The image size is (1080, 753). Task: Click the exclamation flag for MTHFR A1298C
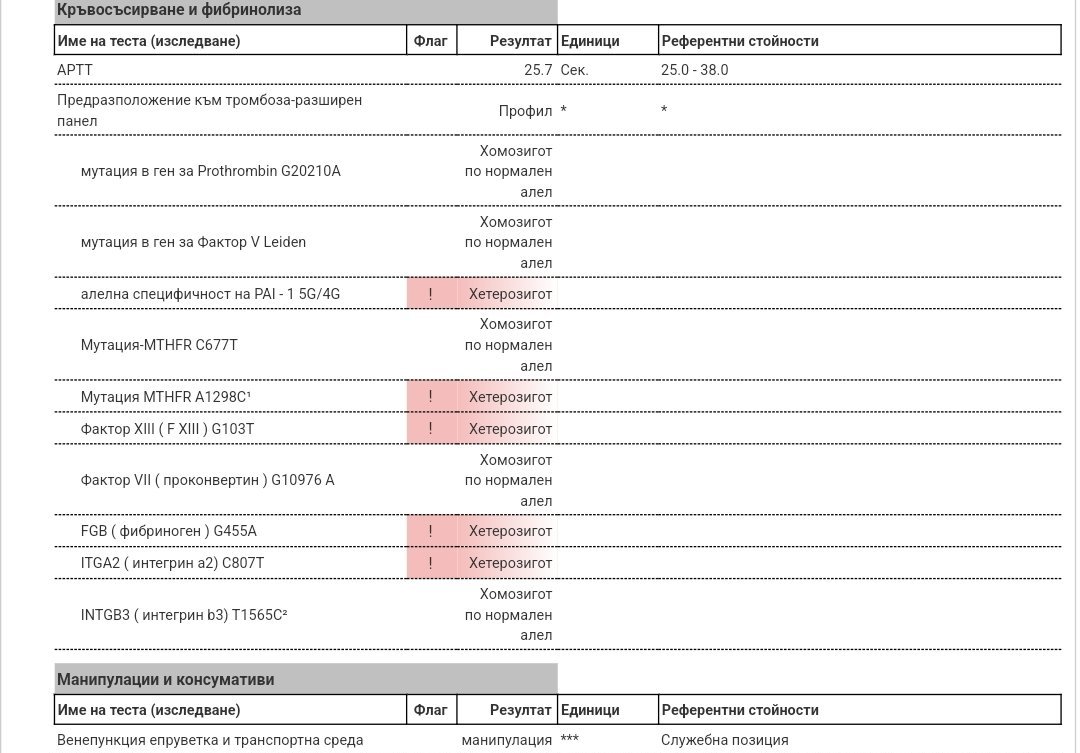pos(430,397)
